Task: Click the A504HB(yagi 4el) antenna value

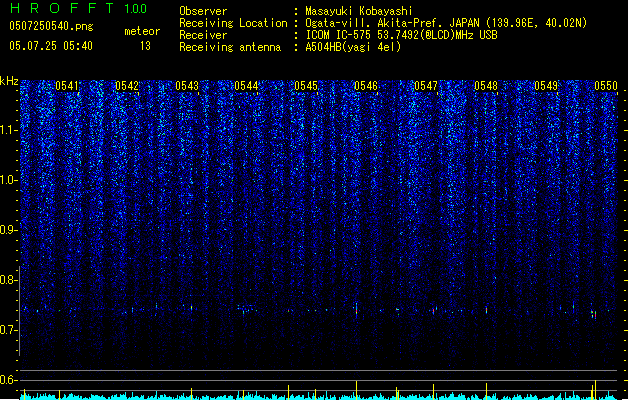Action: (353, 47)
